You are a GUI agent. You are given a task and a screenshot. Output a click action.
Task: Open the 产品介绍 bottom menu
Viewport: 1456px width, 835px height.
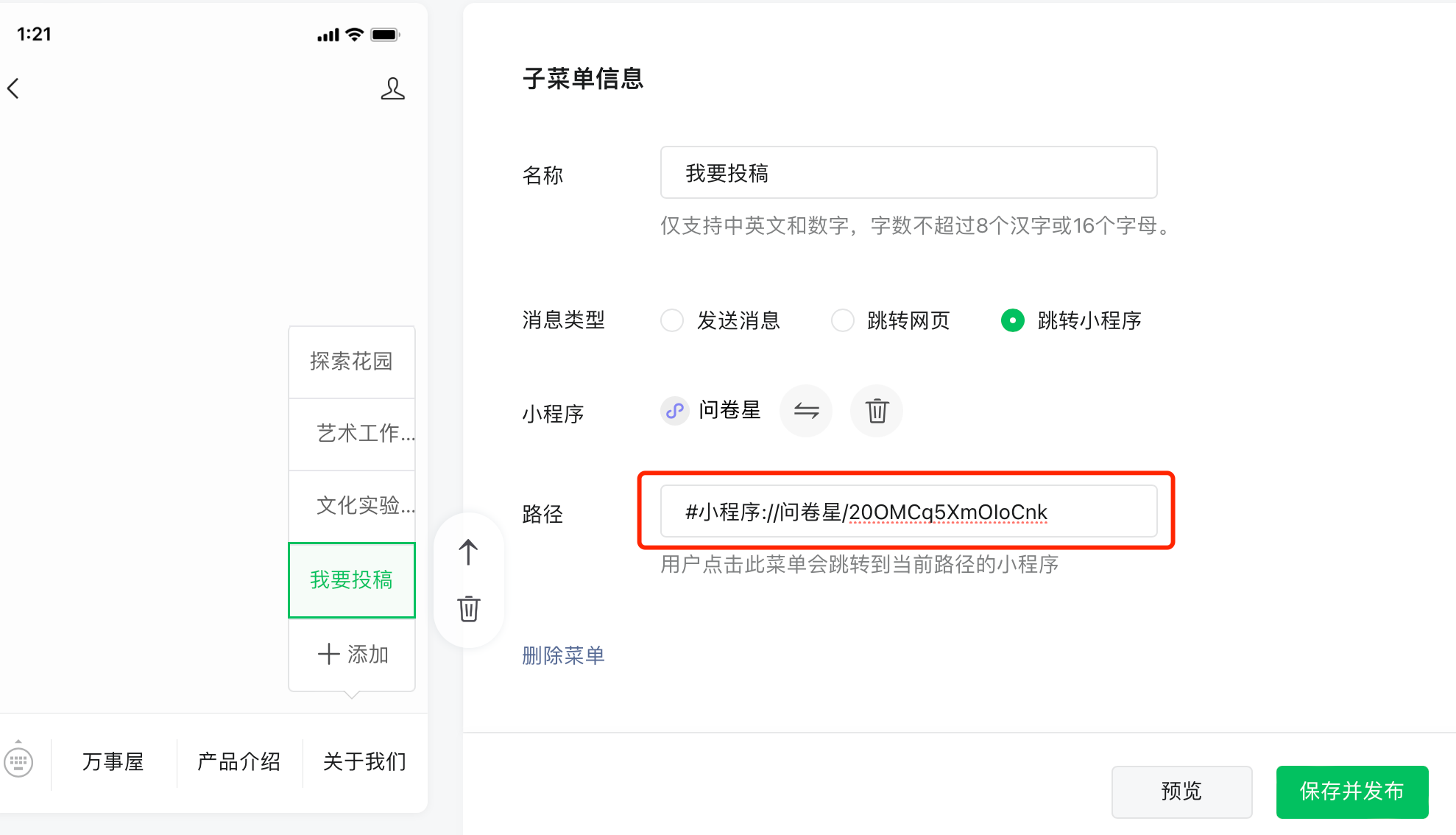[x=239, y=761]
